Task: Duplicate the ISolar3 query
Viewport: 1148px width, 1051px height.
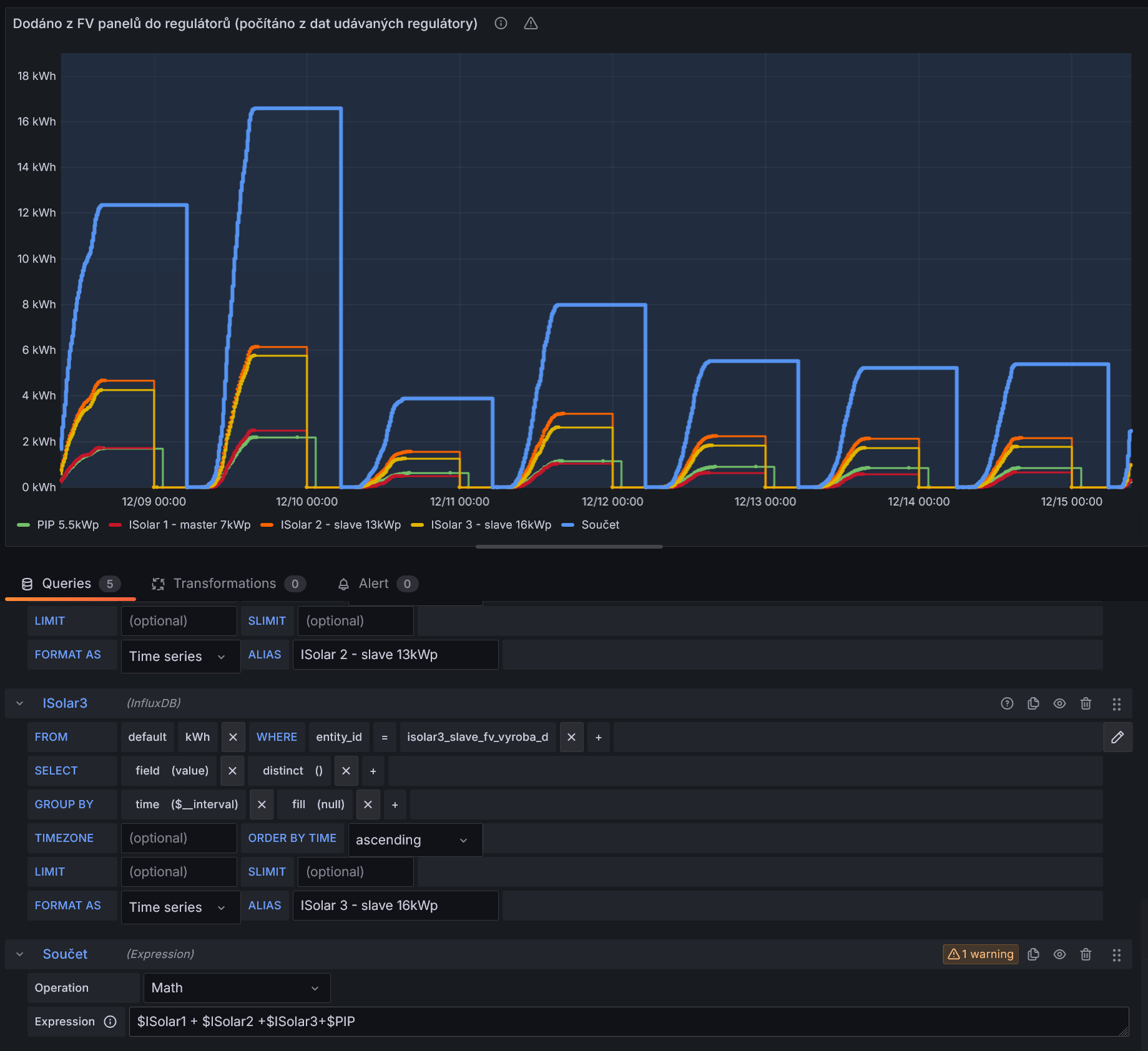Action: tap(1033, 703)
